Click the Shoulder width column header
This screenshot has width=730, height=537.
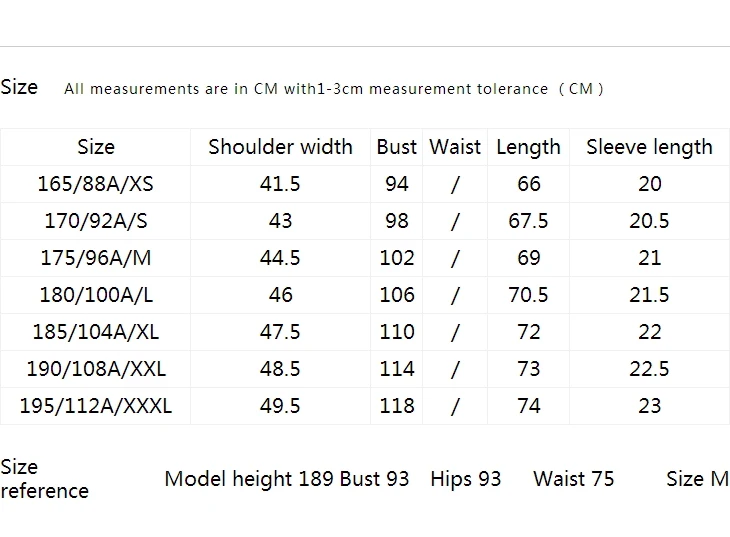(280, 147)
